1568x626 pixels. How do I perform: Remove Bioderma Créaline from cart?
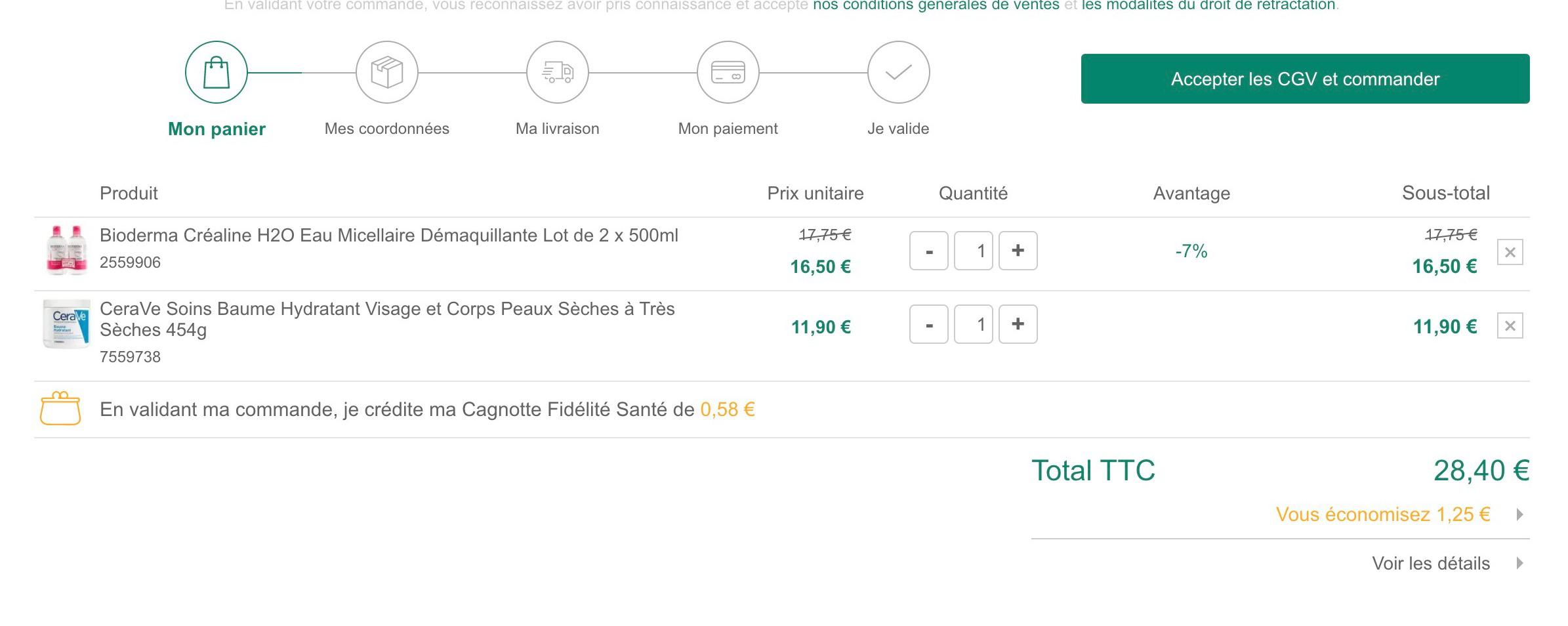point(1510,252)
